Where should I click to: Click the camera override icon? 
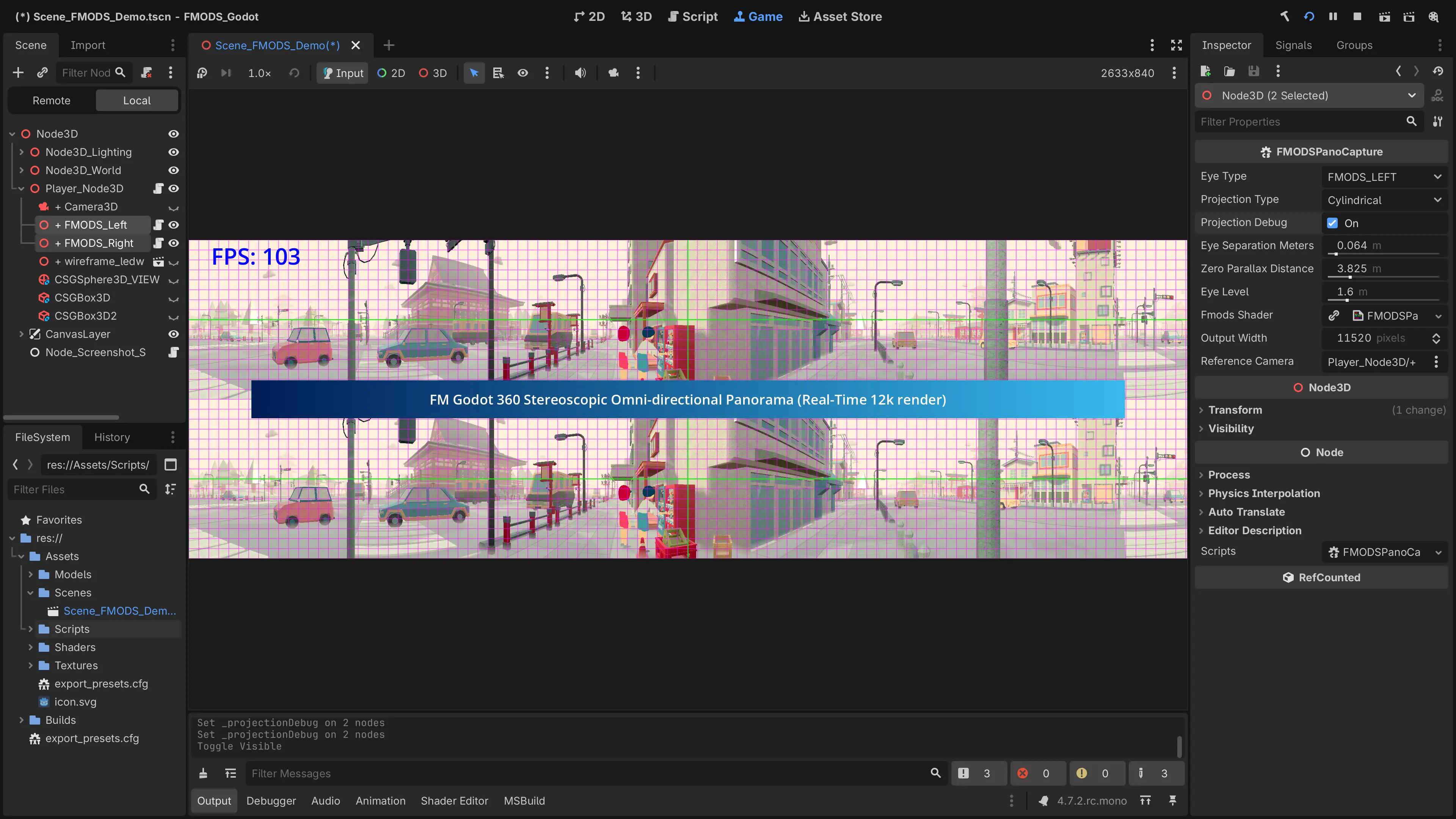tap(613, 73)
